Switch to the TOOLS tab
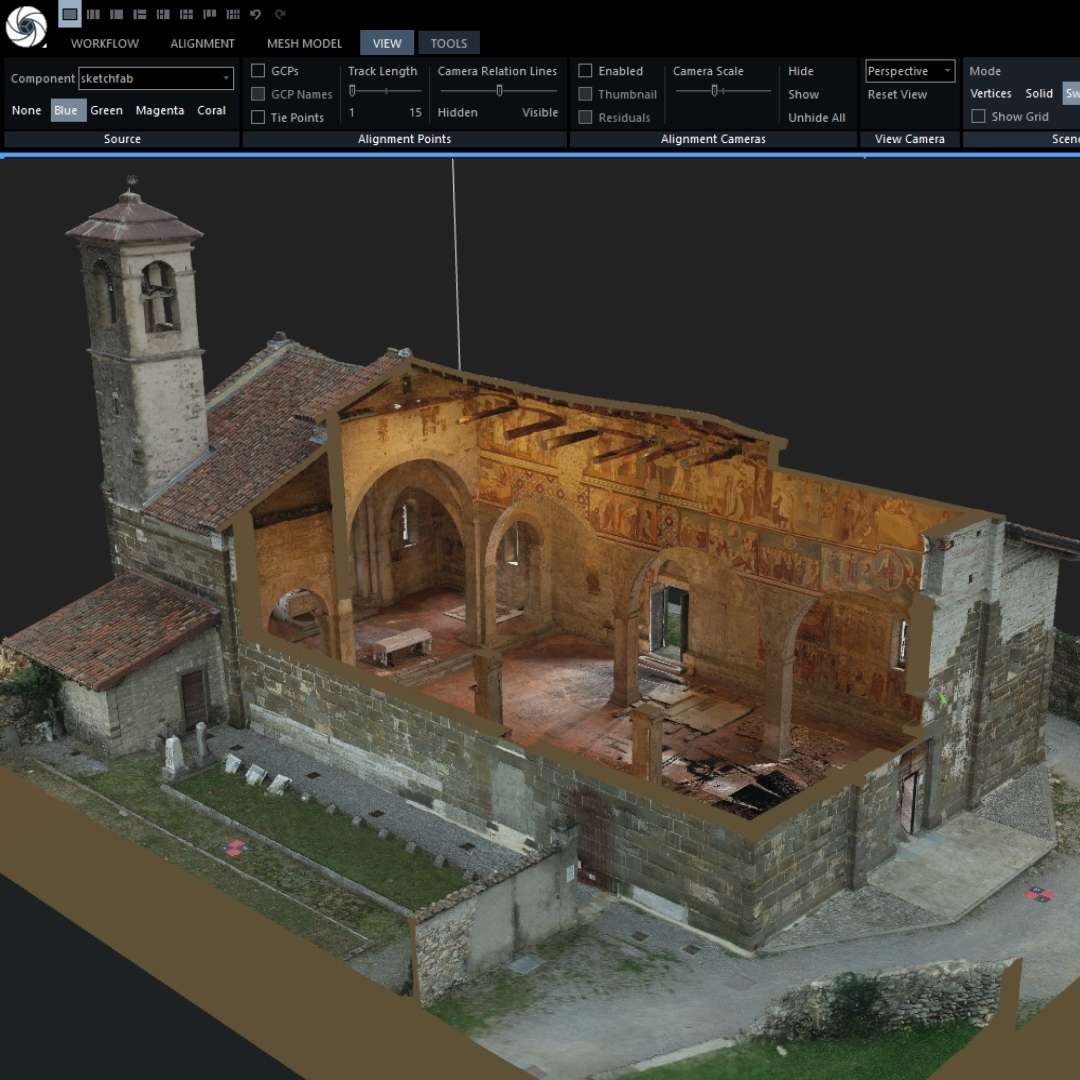The height and width of the screenshot is (1080, 1080). pos(448,43)
